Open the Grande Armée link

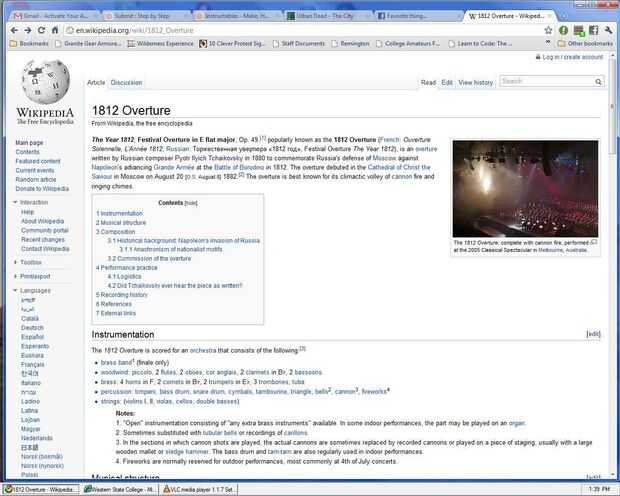coord(174,167)
